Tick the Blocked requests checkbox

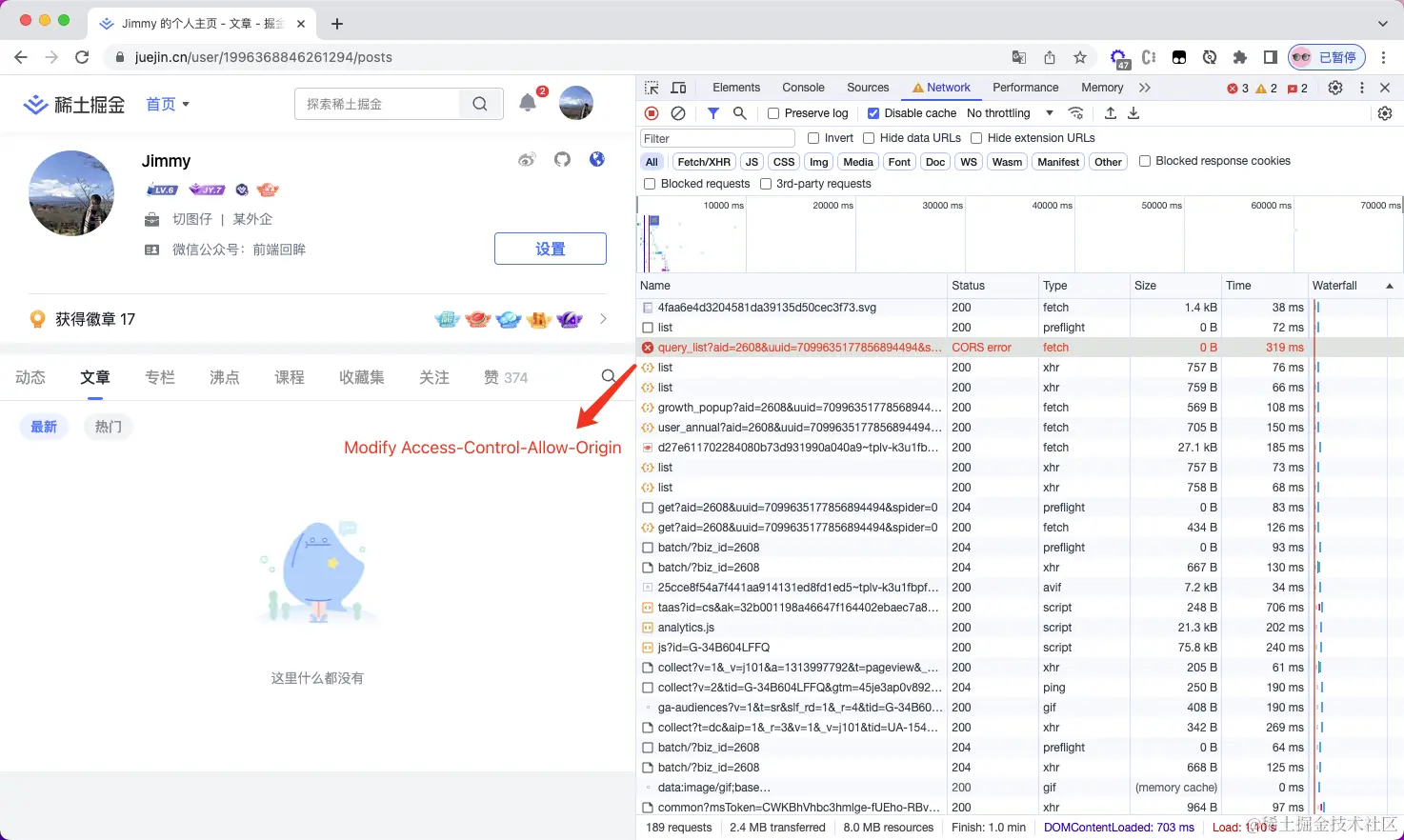(x=650, y=184)
